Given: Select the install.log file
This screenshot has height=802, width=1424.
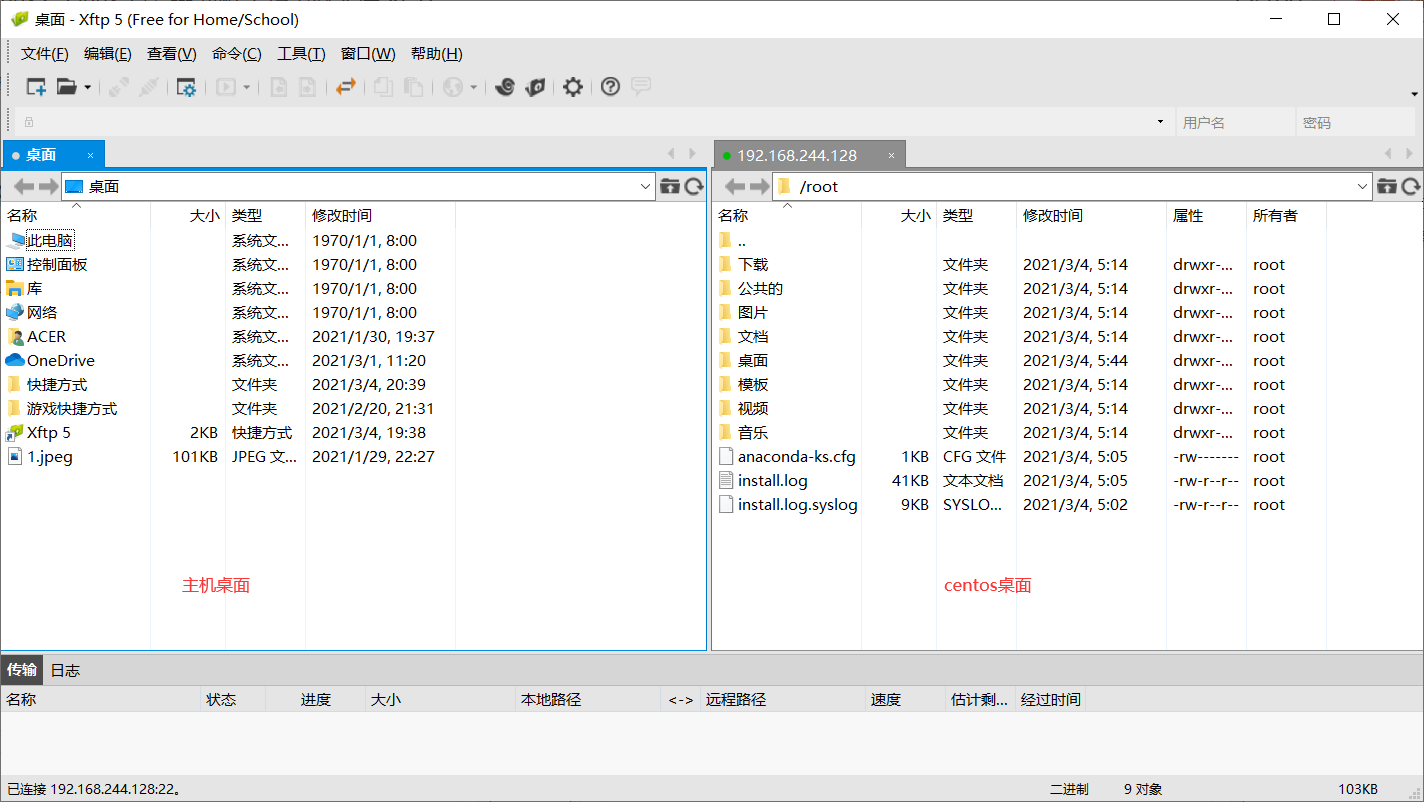Looking at the screenshot, I should tap(773, 480).
